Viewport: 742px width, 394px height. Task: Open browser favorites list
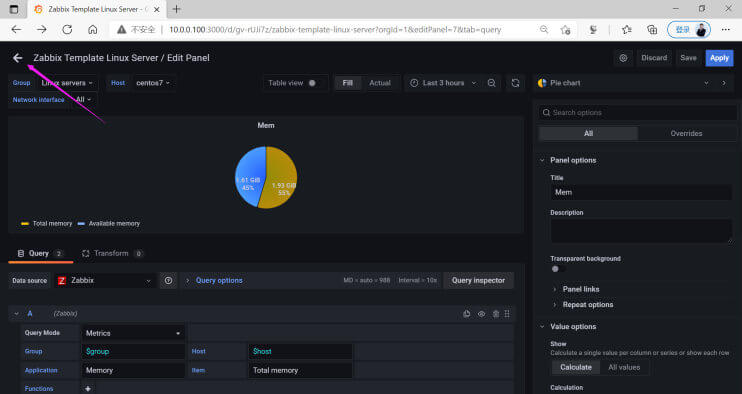tap(627, 29)
